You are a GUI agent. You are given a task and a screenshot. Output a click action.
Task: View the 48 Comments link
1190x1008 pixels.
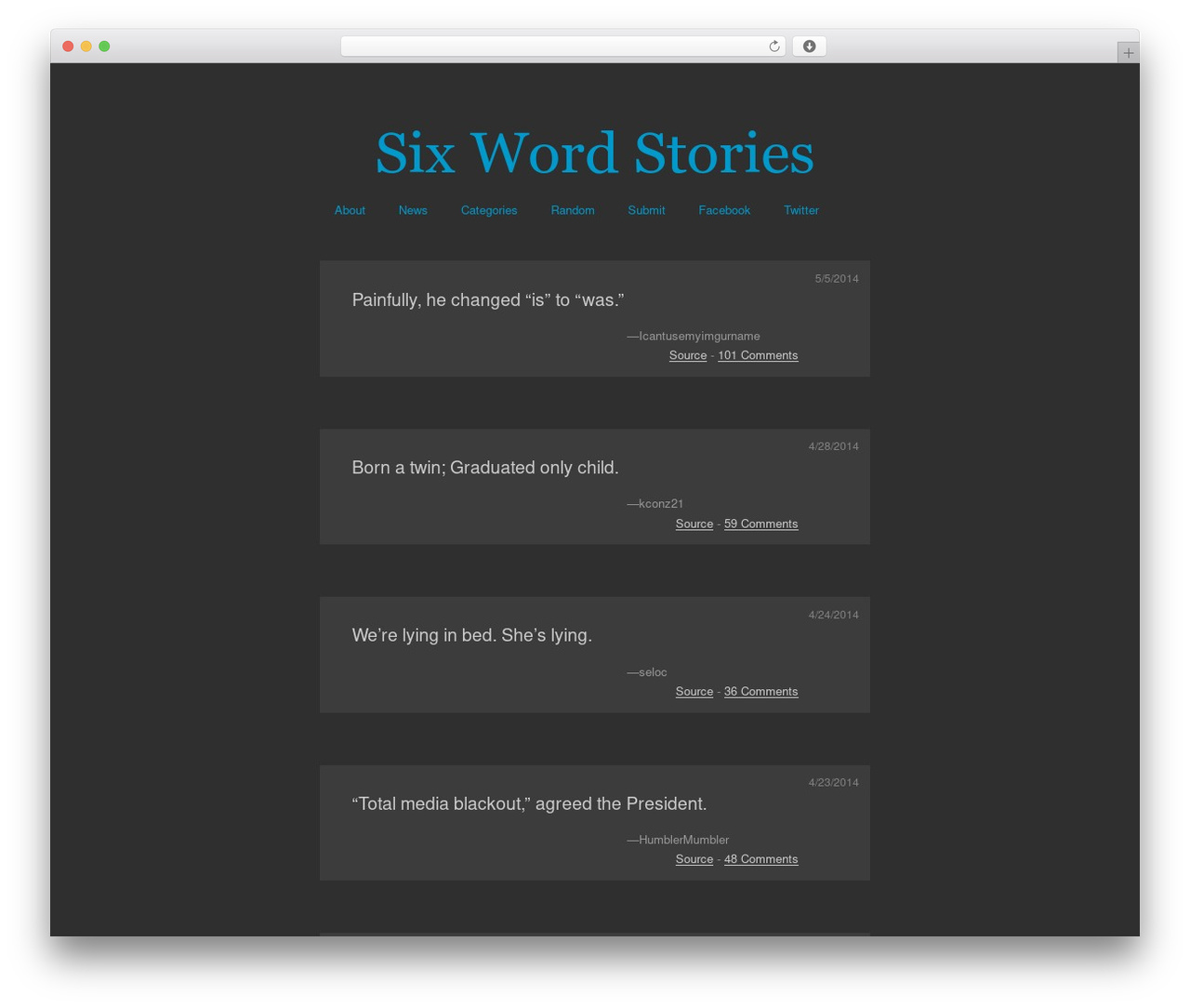pyautogui.click(x=760, y=859)
